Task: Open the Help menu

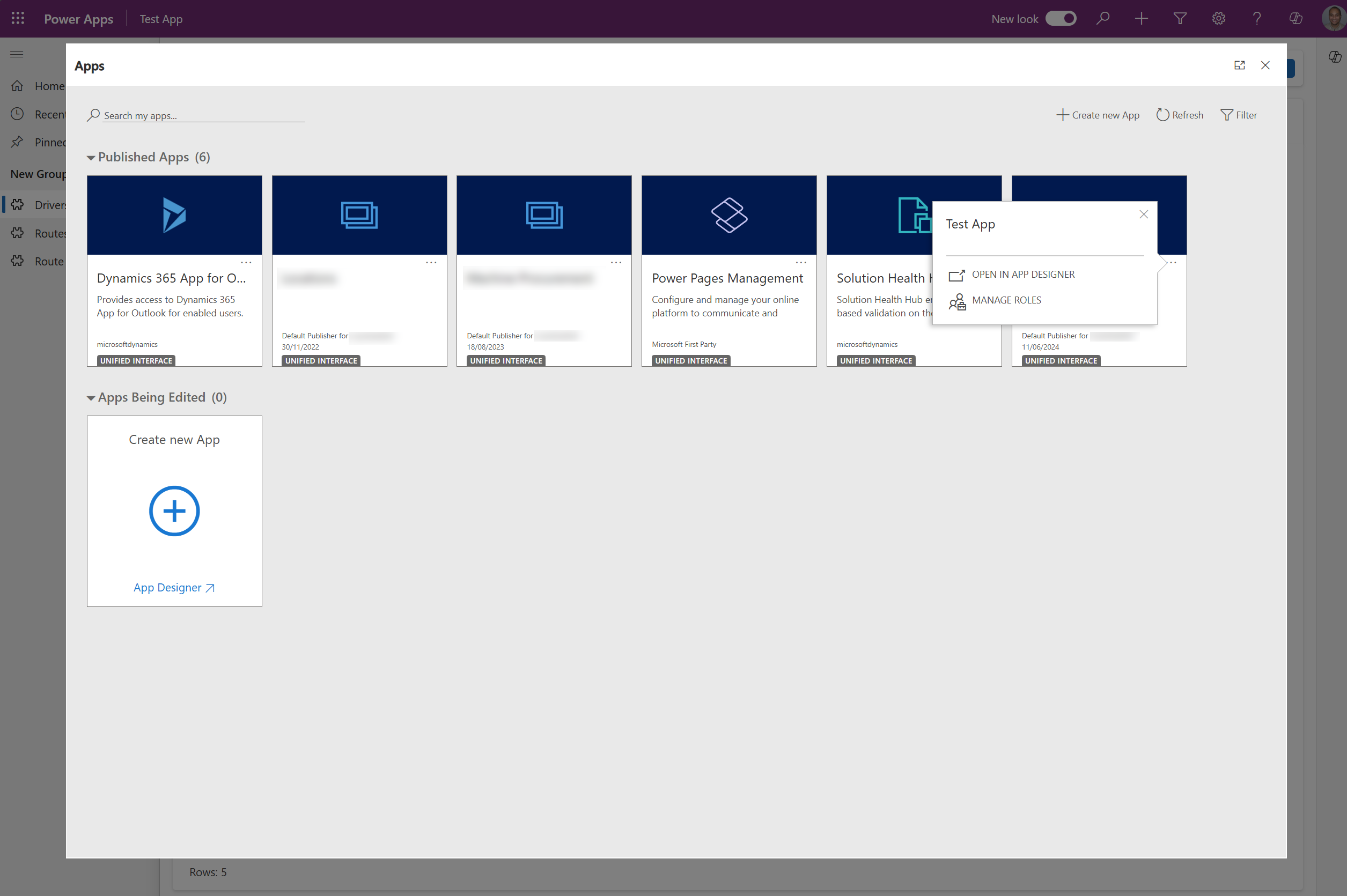Action: (1257, 18)
